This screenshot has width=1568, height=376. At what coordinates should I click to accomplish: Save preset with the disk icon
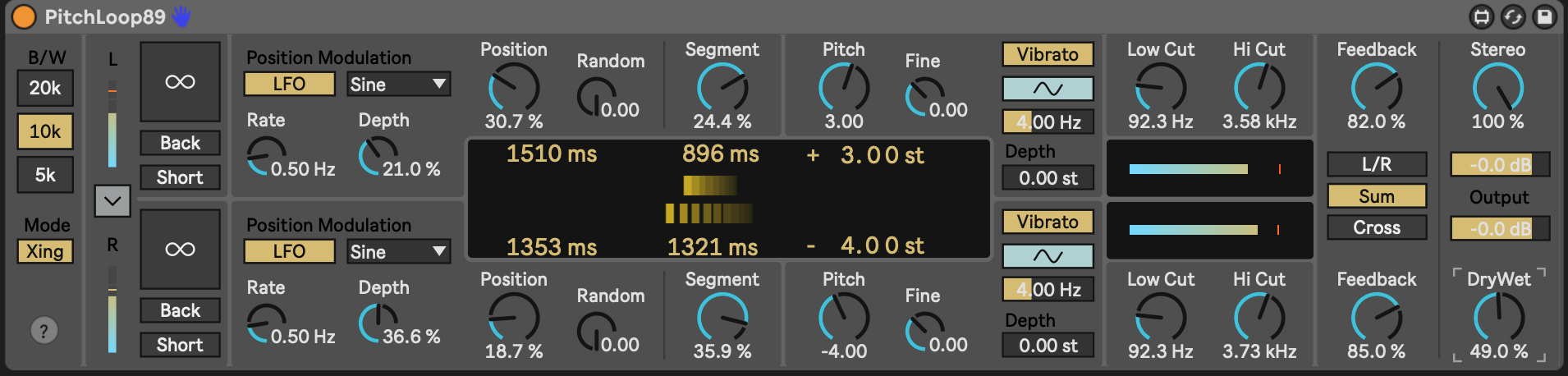coord(1544,16)
